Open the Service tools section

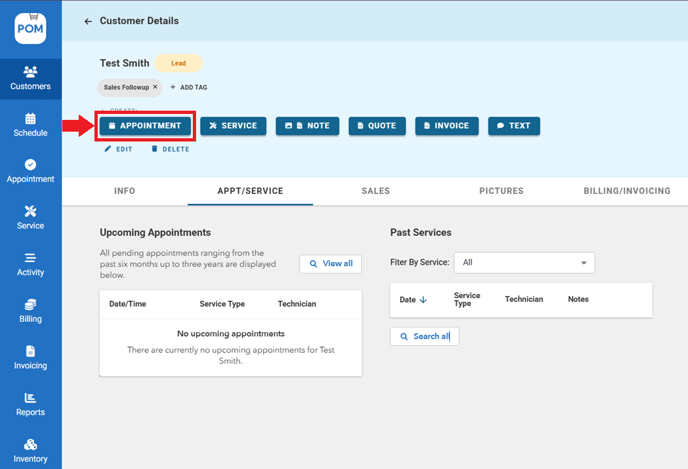coord(30,217)
